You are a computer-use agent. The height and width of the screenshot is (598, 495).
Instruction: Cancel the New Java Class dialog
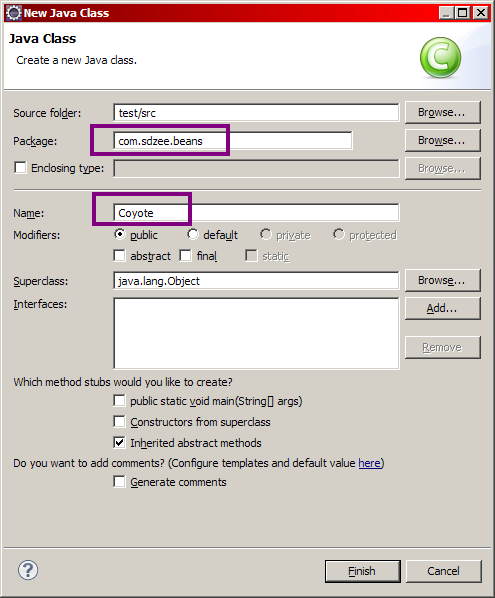tap(444, 571)
